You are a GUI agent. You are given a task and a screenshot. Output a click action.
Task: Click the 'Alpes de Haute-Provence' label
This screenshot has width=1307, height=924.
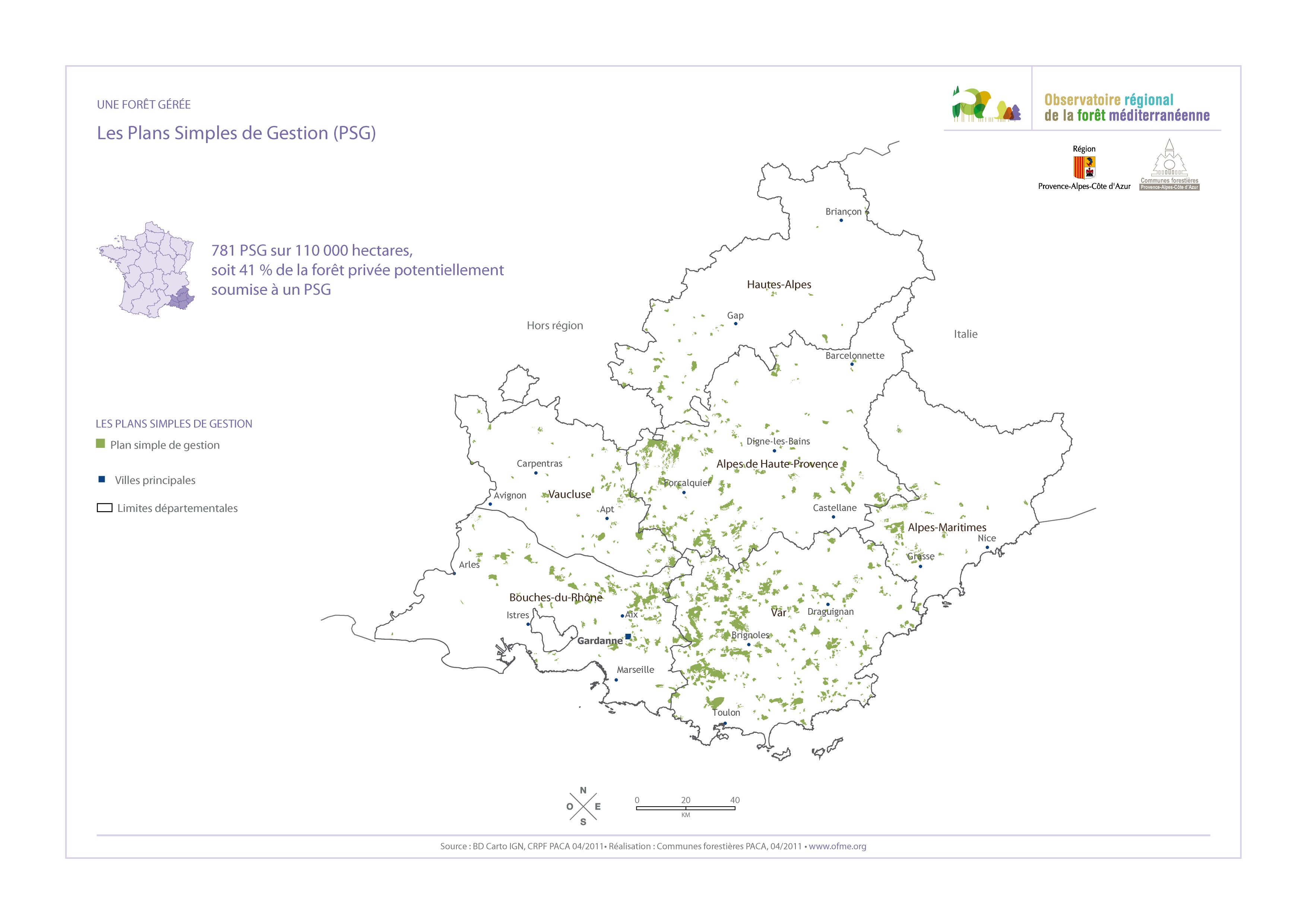(x=777, y=464)
